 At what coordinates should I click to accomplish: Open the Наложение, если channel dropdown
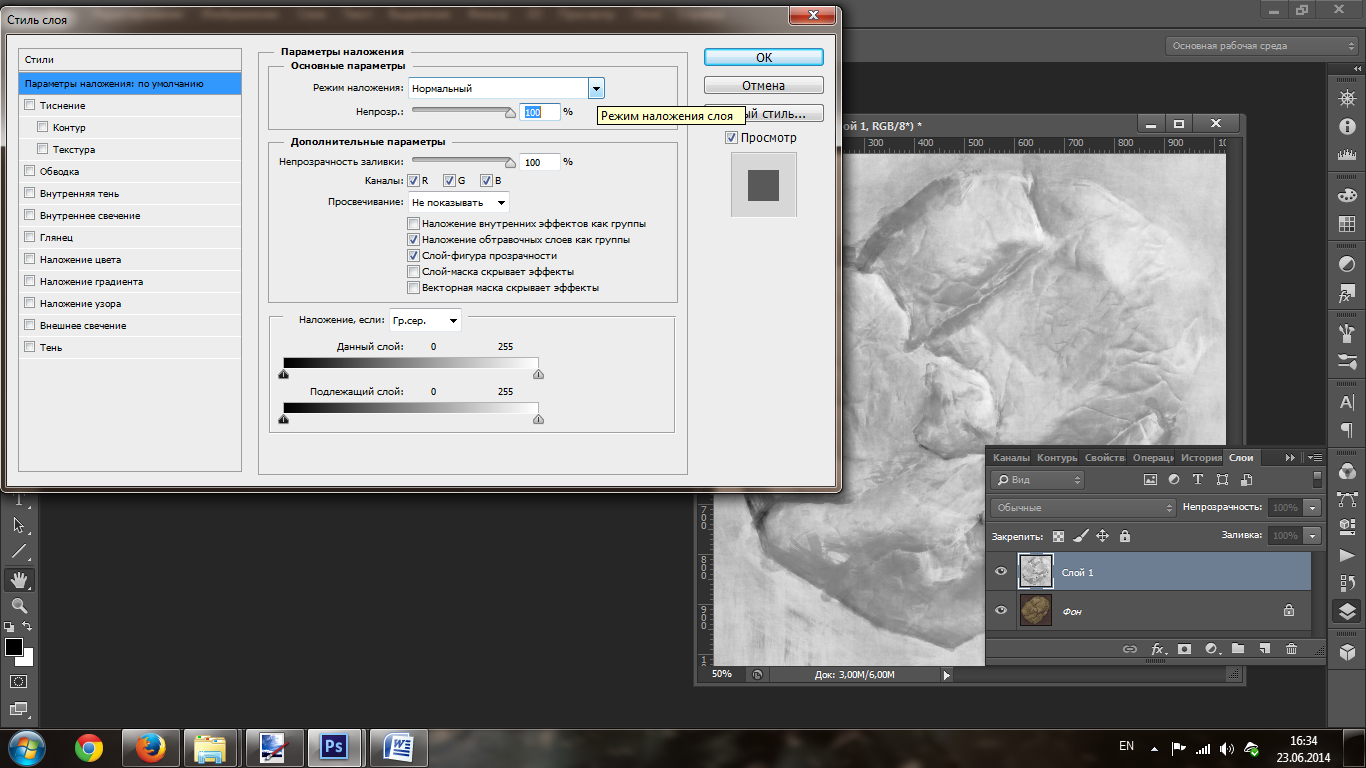(425, 321)
